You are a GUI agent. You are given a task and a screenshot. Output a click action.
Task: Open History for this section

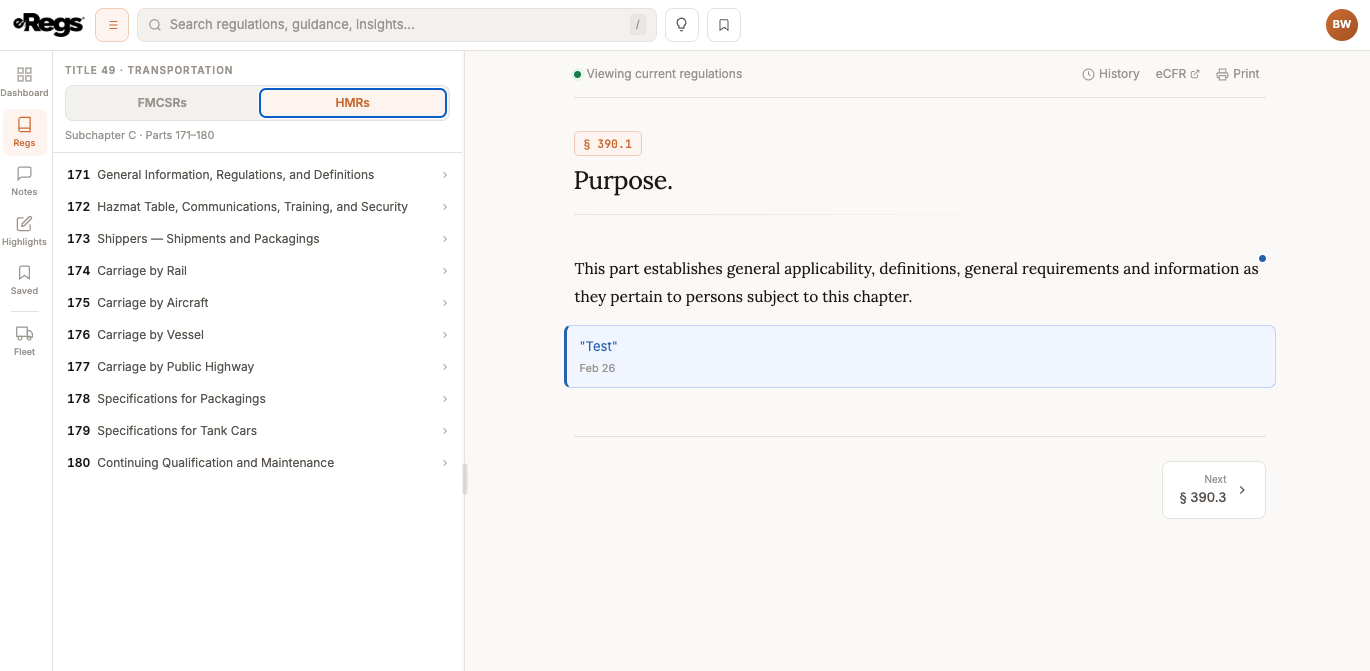coord(1111,74)
